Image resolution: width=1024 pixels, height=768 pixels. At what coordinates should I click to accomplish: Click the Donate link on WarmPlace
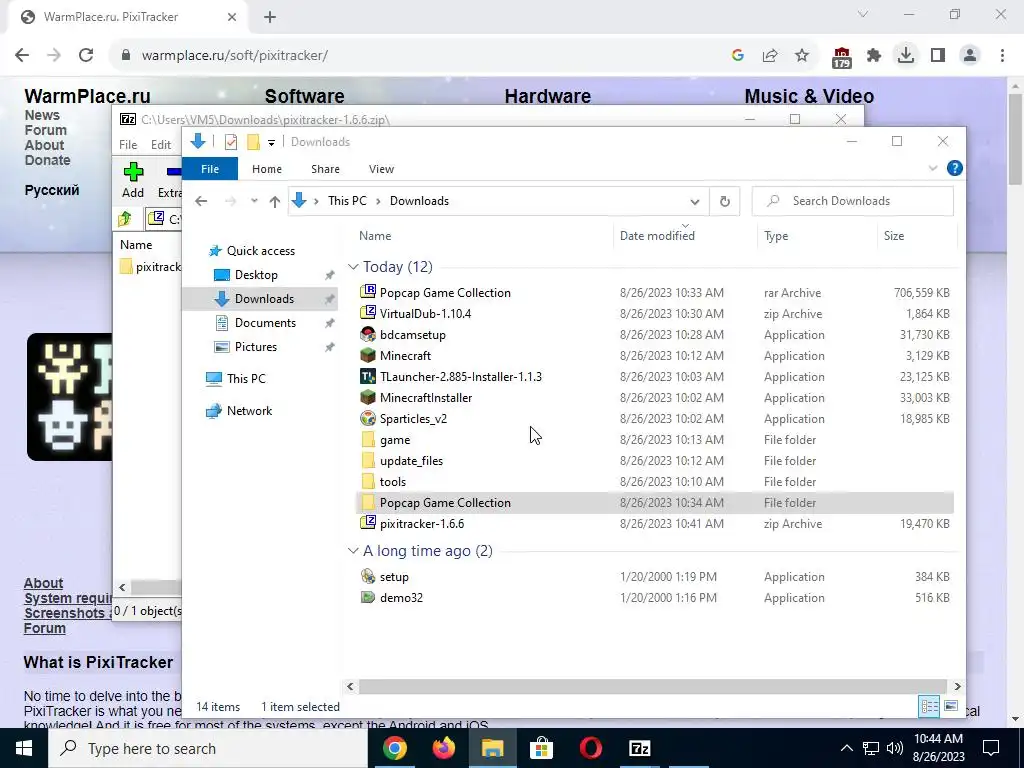point(47,160)
